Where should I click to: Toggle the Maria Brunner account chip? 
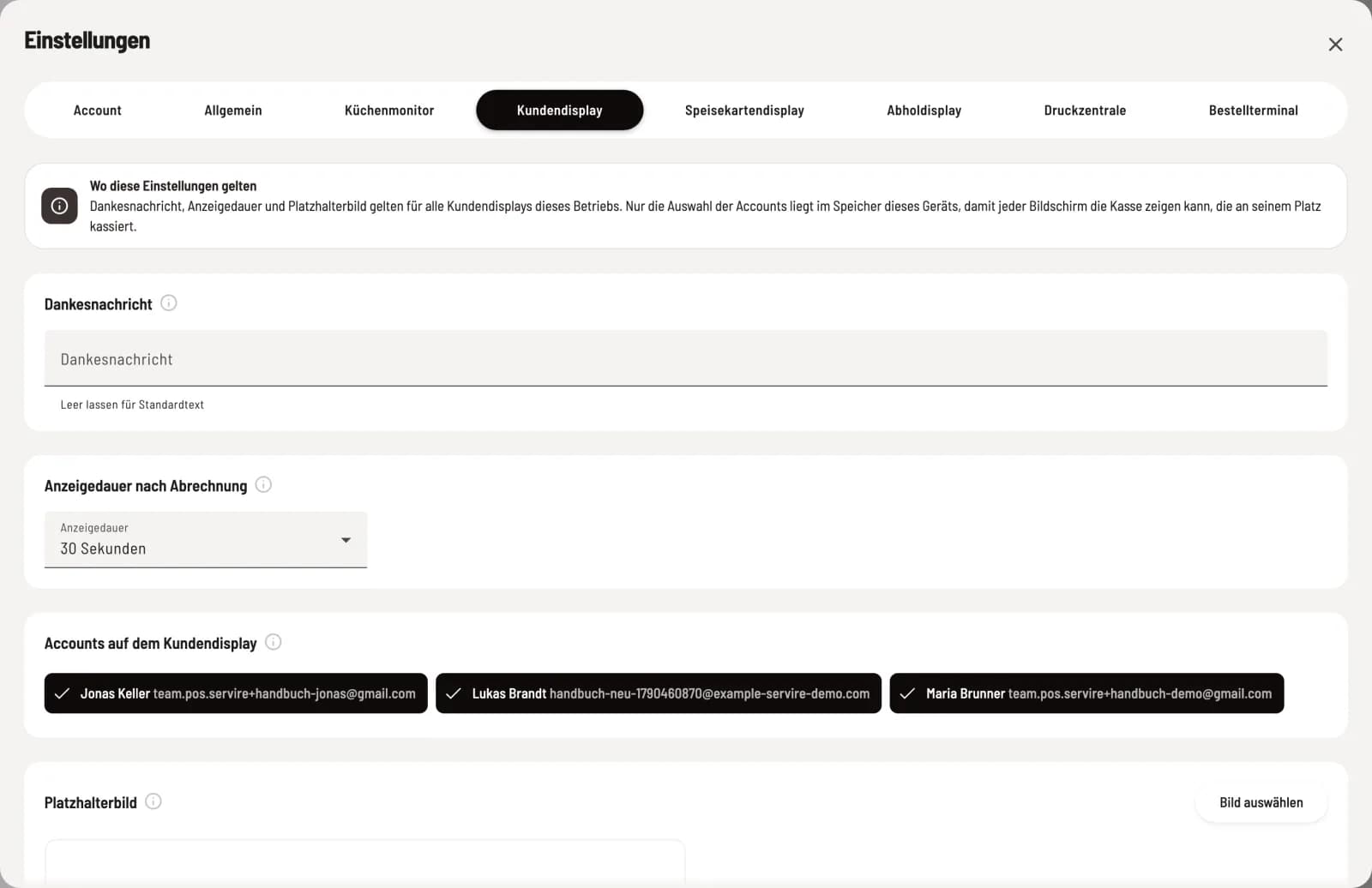coord(1086,693)
